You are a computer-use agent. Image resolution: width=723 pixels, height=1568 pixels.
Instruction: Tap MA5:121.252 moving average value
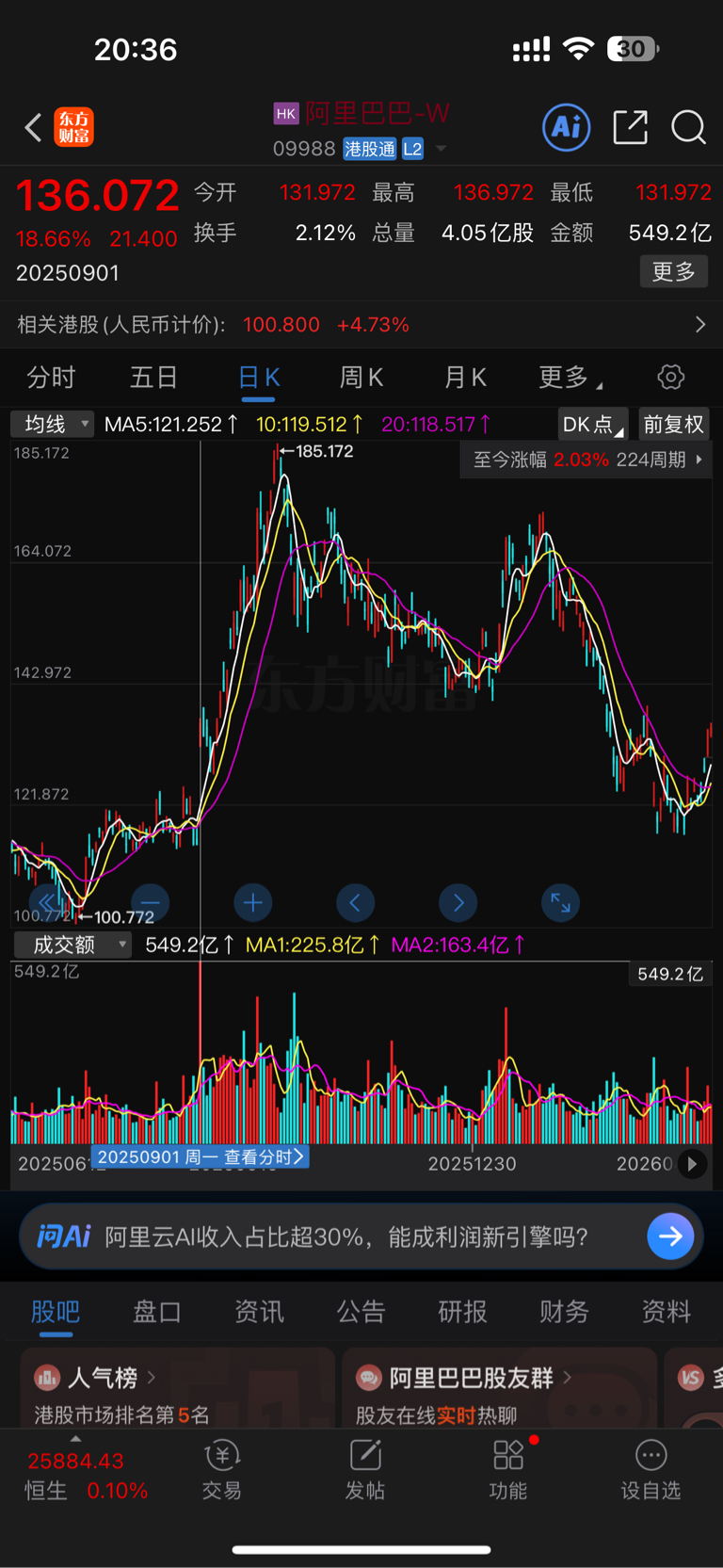click(170, 425)
